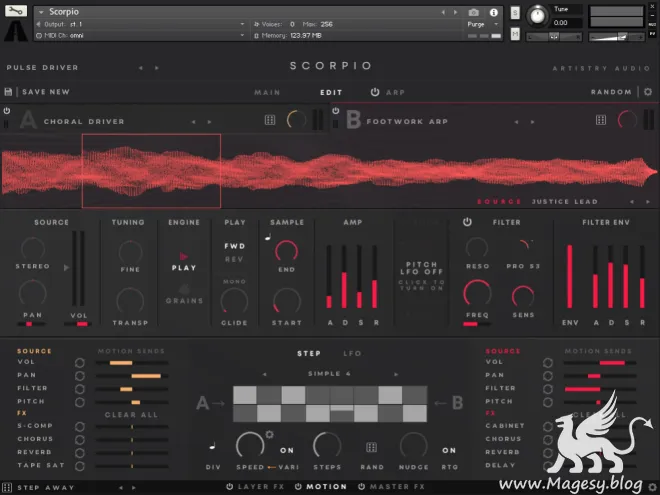660x495 pixels.
Task: Click CLEAR ALL under layer A sends
Action: [131, 415]
